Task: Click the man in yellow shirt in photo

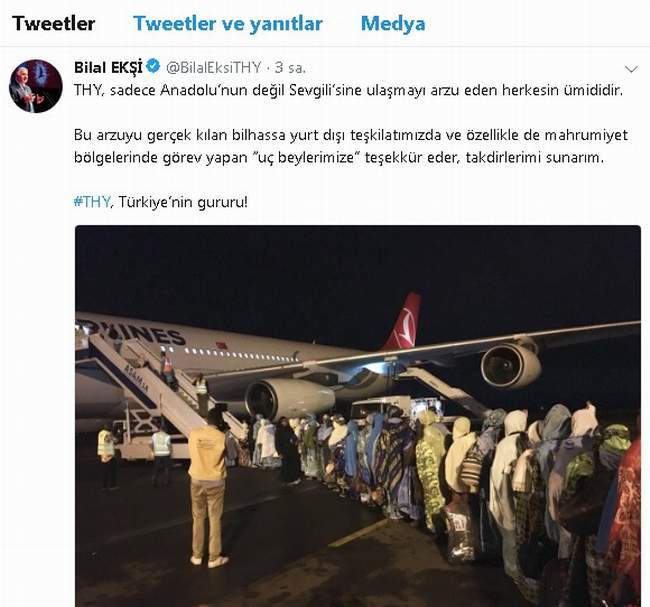Action: (207, 486)
